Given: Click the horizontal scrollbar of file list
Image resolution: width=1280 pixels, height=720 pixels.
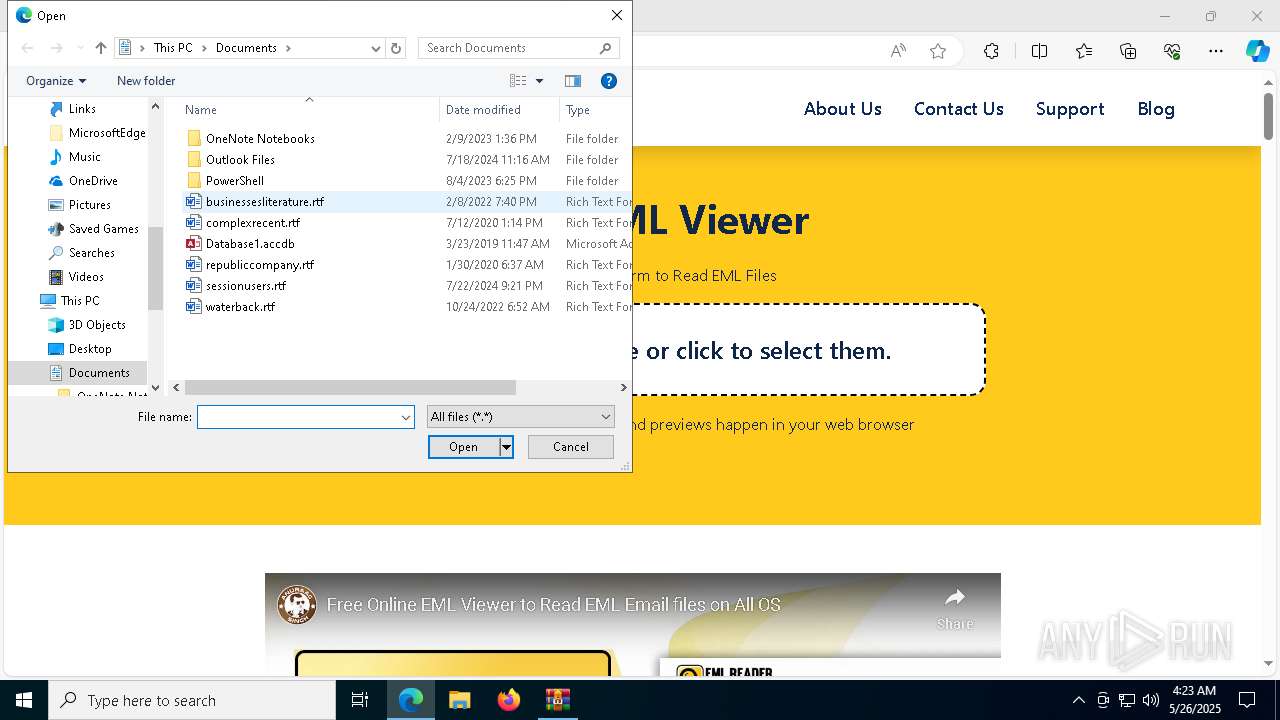Looking at the screenshot, I should coord(350,388).
